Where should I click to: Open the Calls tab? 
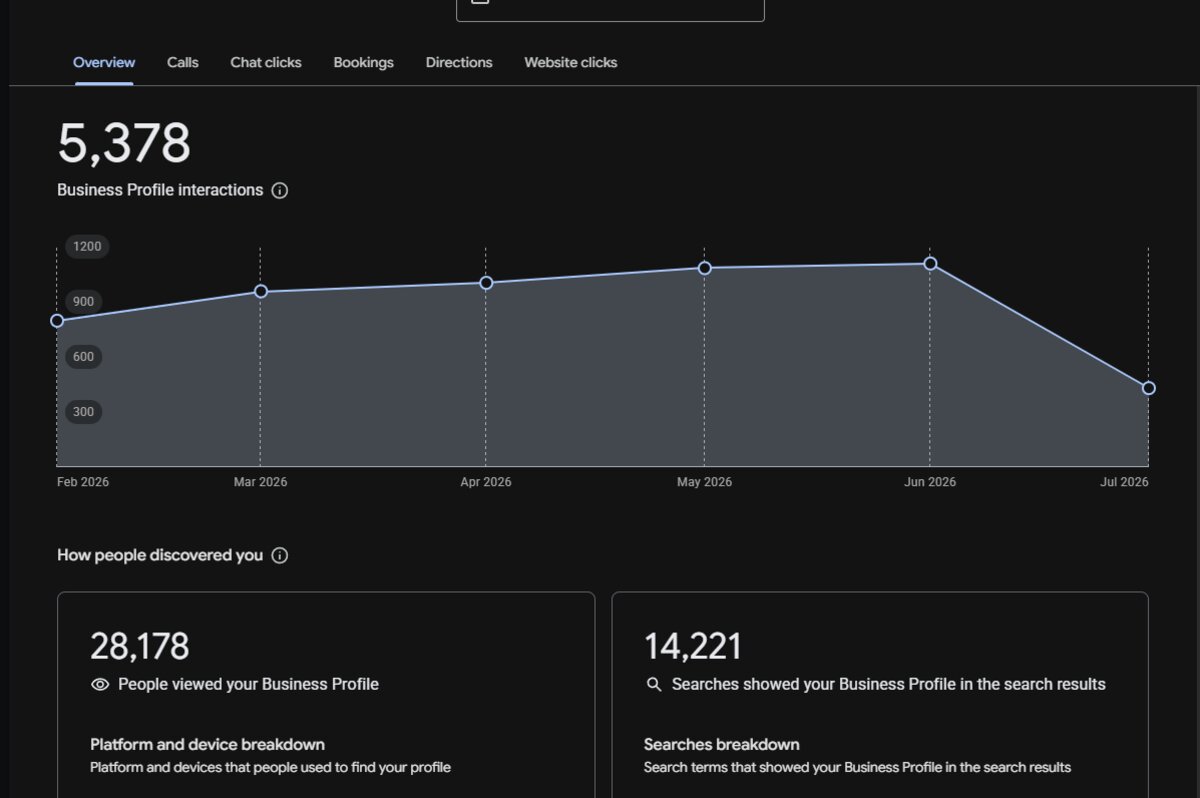pyautogui.click(x=183, y=62)
